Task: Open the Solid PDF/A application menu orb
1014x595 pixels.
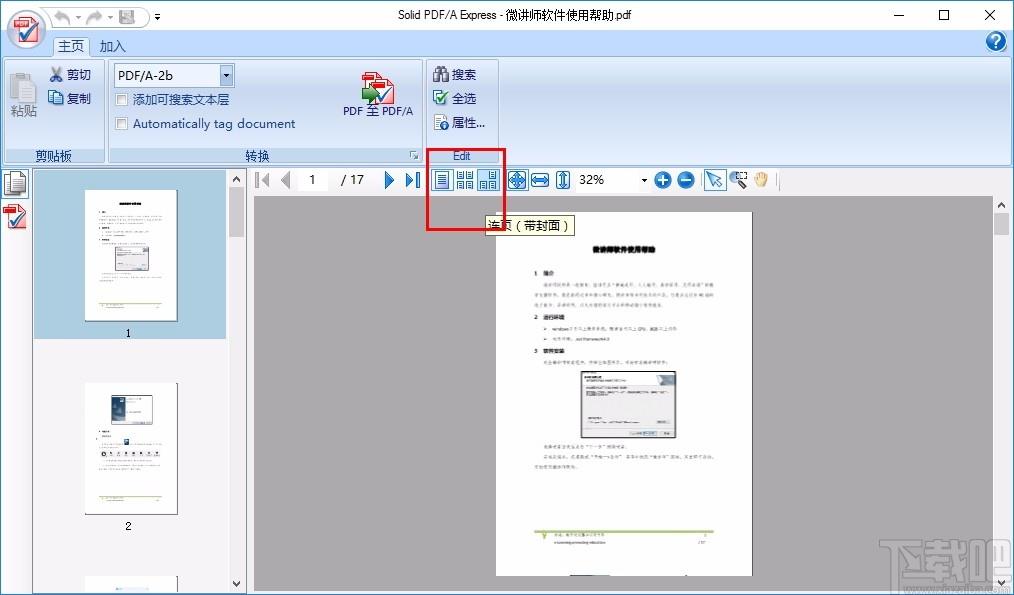Action: pos(27,30)
